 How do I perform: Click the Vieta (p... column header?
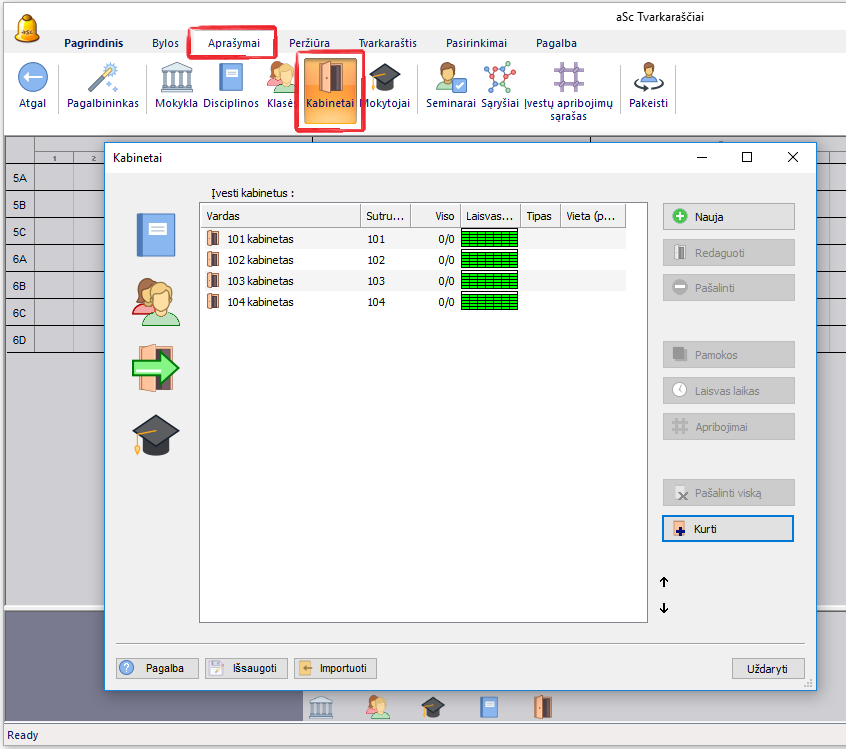point(593,216)
